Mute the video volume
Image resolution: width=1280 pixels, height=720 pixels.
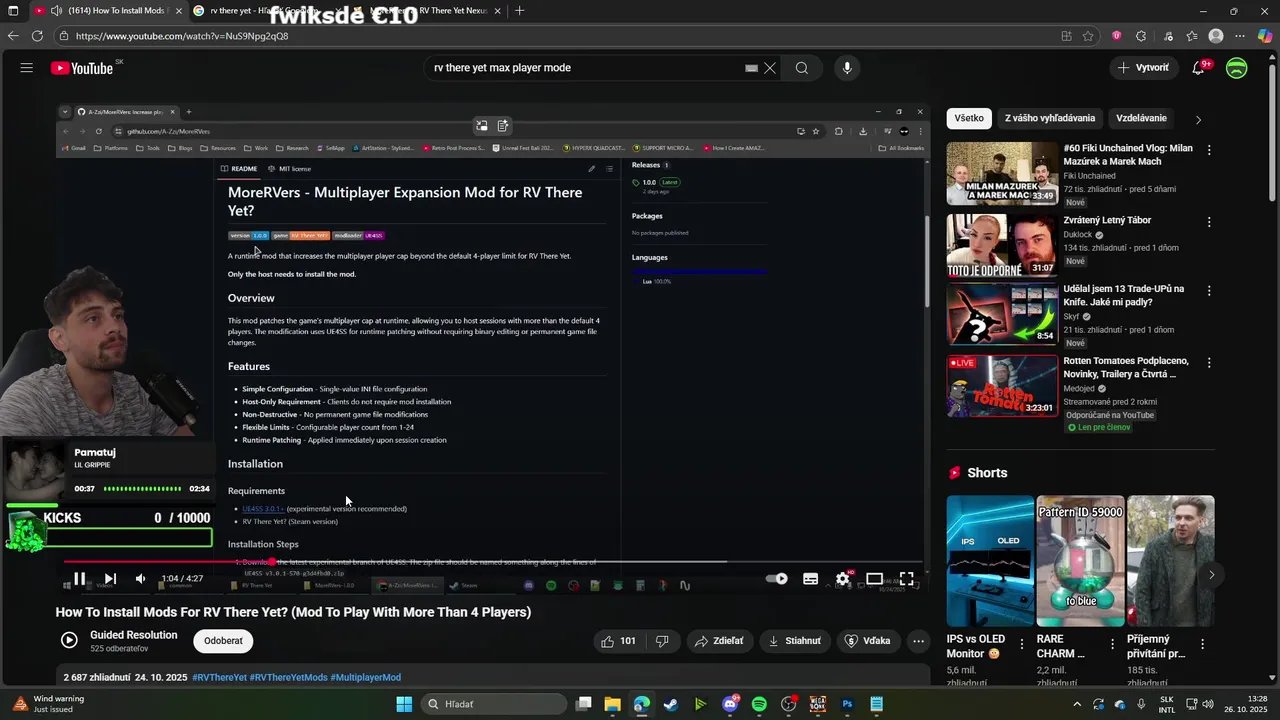tap(140, 579)
